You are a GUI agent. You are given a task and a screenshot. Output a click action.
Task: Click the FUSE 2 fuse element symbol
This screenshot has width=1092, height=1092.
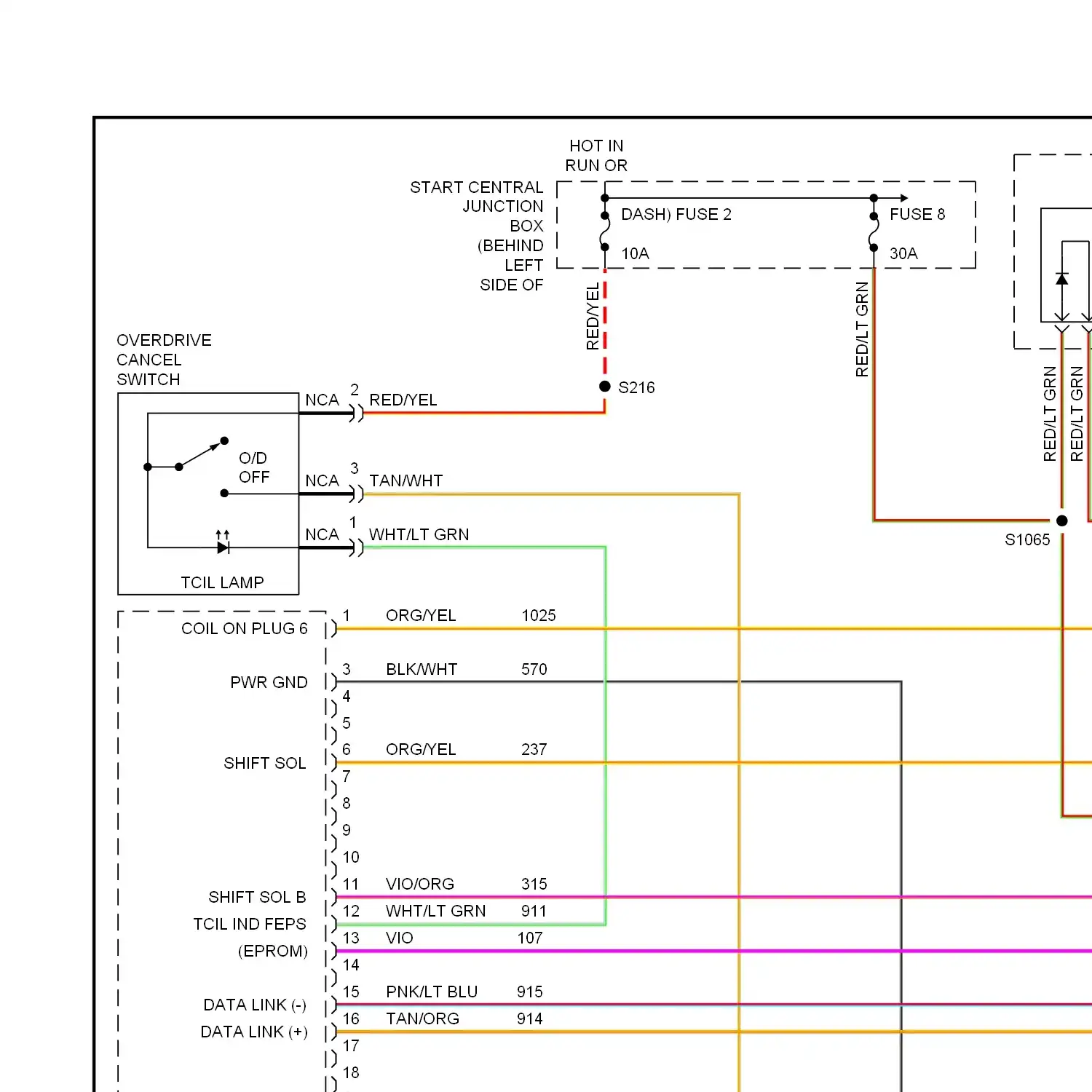point(605,232)
